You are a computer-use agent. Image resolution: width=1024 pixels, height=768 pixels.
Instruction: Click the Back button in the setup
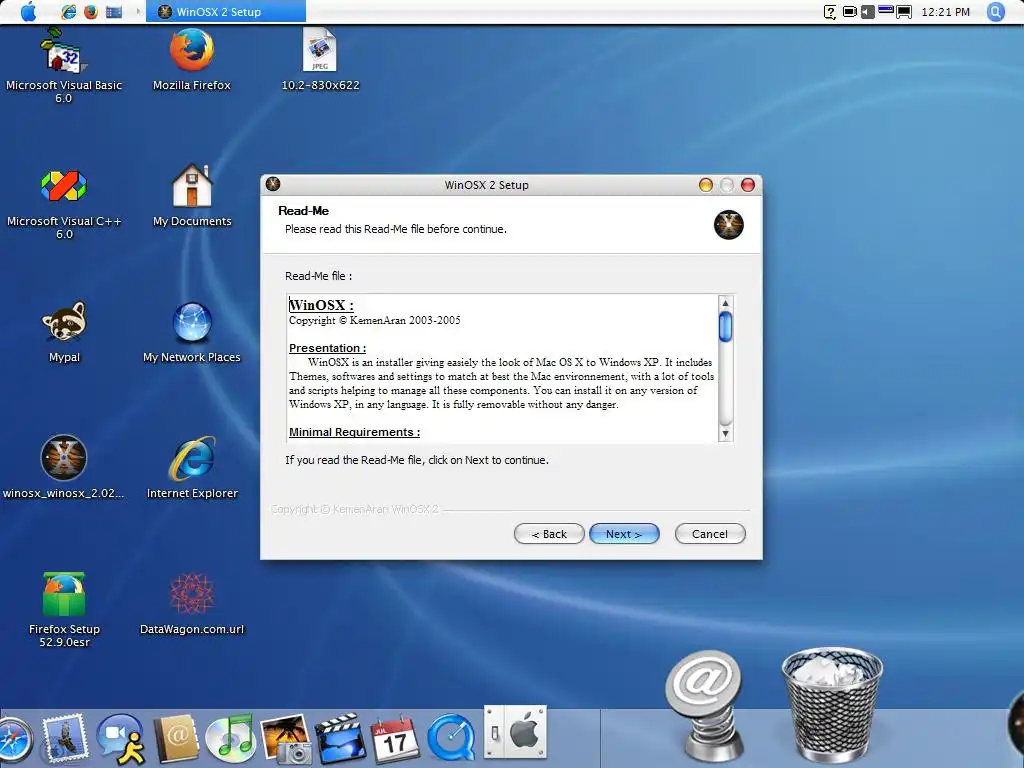click(549, 534)
